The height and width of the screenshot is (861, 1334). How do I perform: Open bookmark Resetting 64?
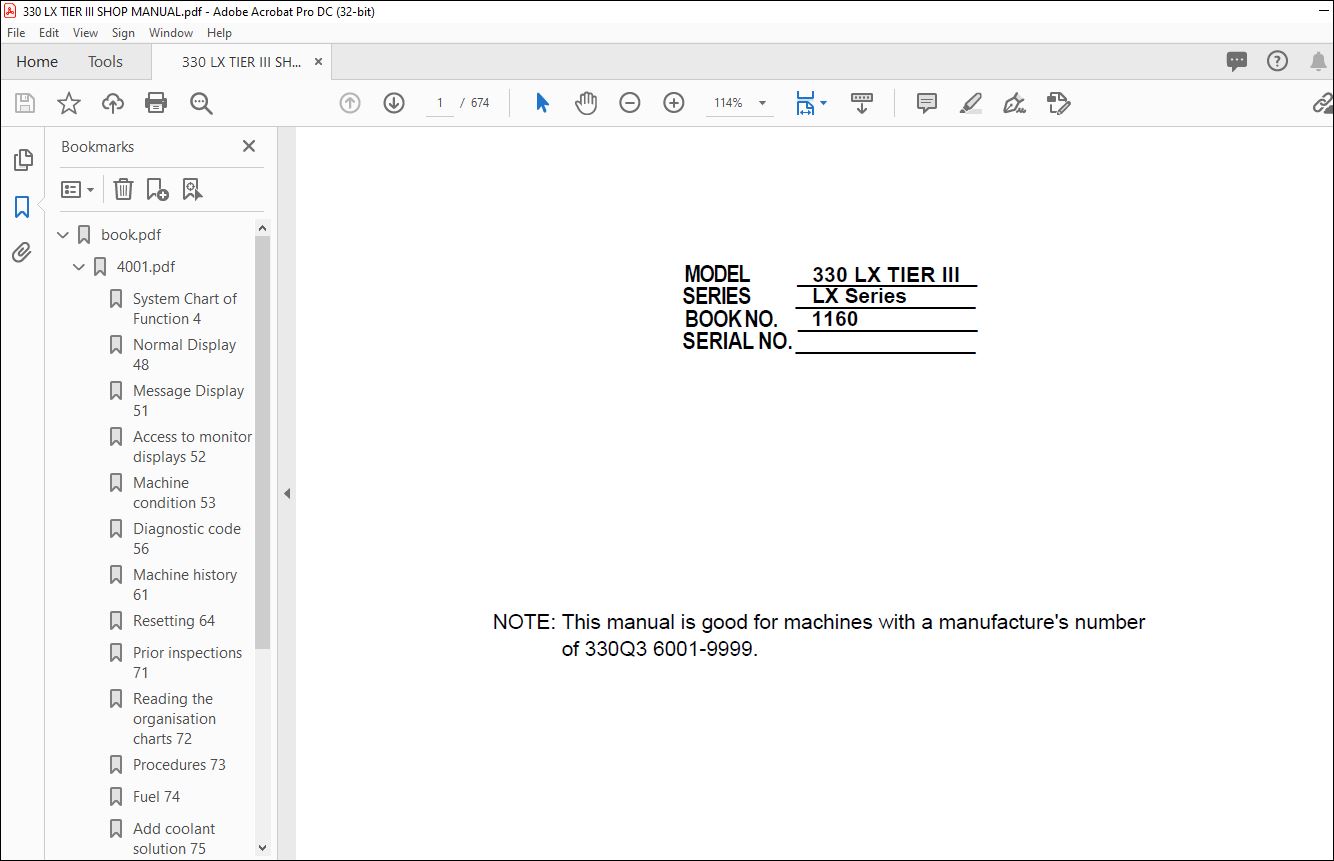pyautogui.click(x=173, y=621)
